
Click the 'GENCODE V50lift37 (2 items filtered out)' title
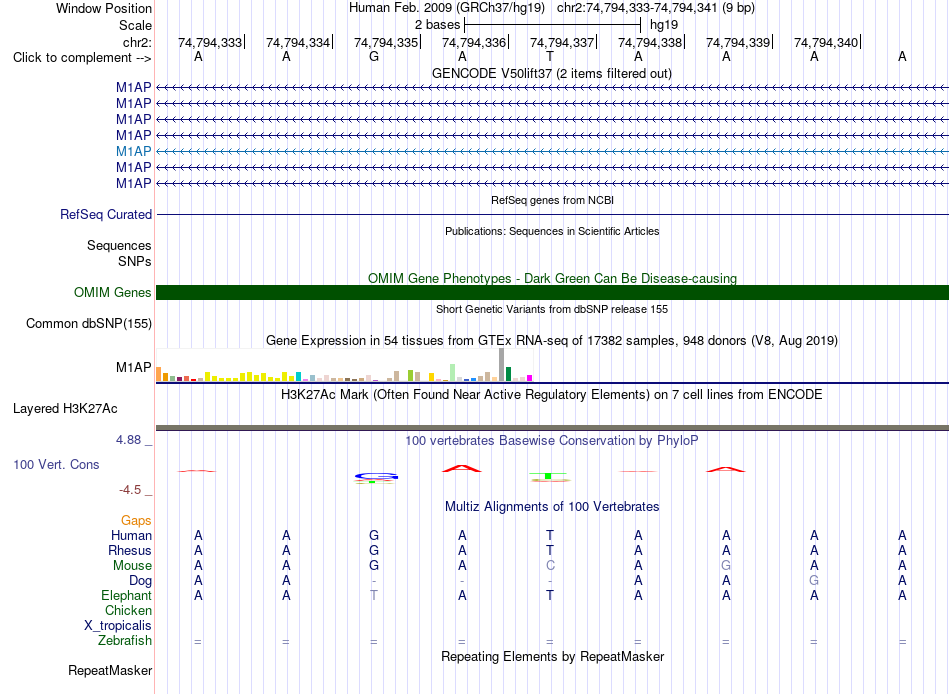pos(552,74)
